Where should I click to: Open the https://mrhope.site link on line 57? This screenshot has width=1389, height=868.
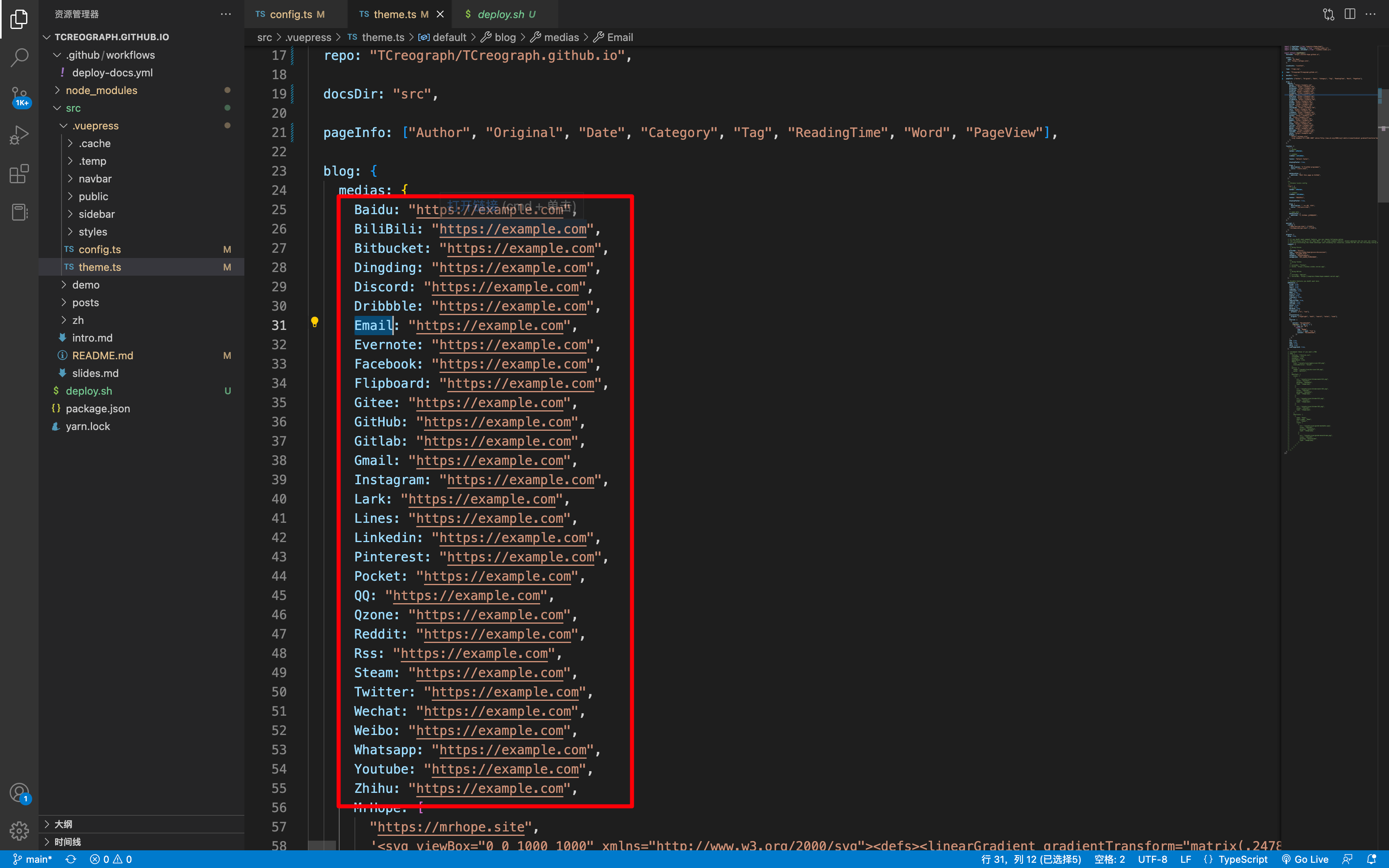click(x=451, y=827)
